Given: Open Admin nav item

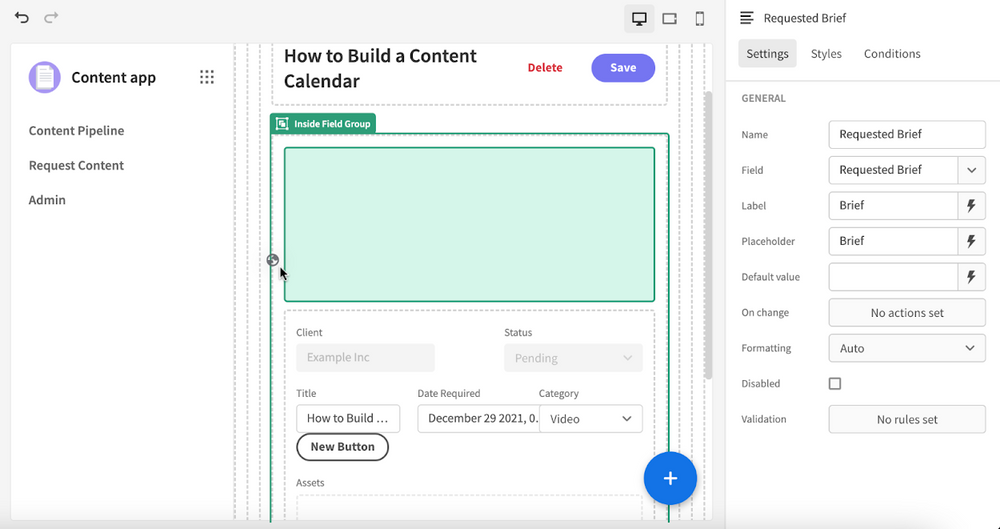Looking at the screenshot, I should point(47,200).
